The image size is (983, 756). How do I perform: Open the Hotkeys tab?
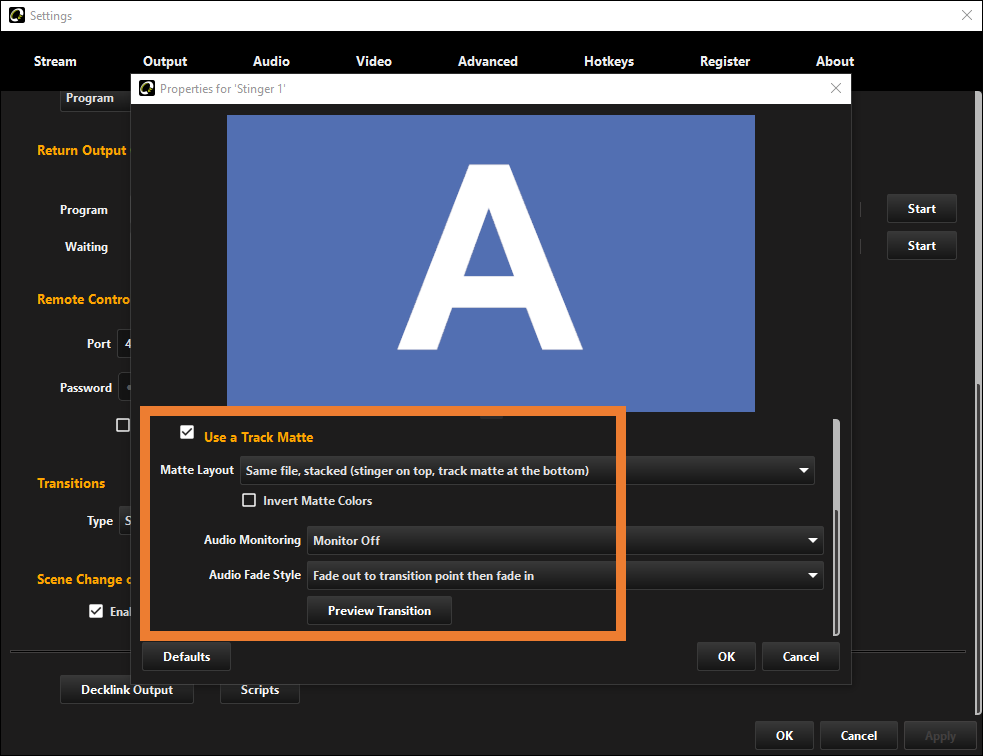(x=609, y=61)
